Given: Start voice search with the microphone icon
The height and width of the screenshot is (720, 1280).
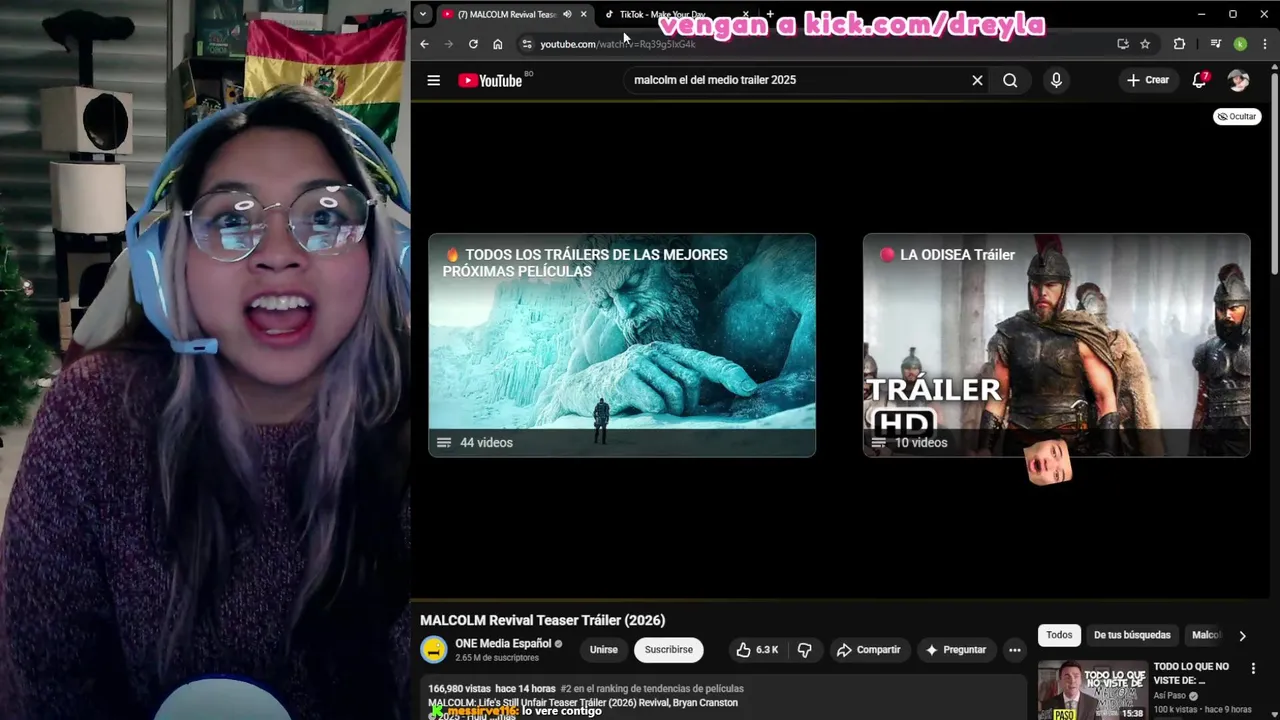Looking at the screenshot, I should (1056, 80).
